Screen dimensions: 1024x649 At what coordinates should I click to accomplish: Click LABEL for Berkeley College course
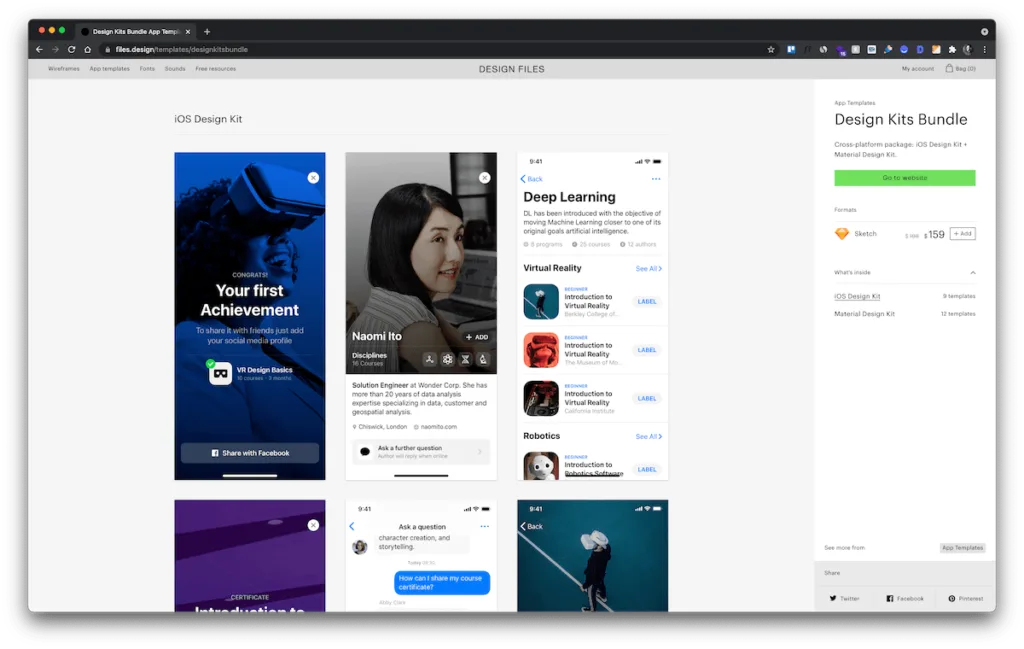tap(647, 302)
